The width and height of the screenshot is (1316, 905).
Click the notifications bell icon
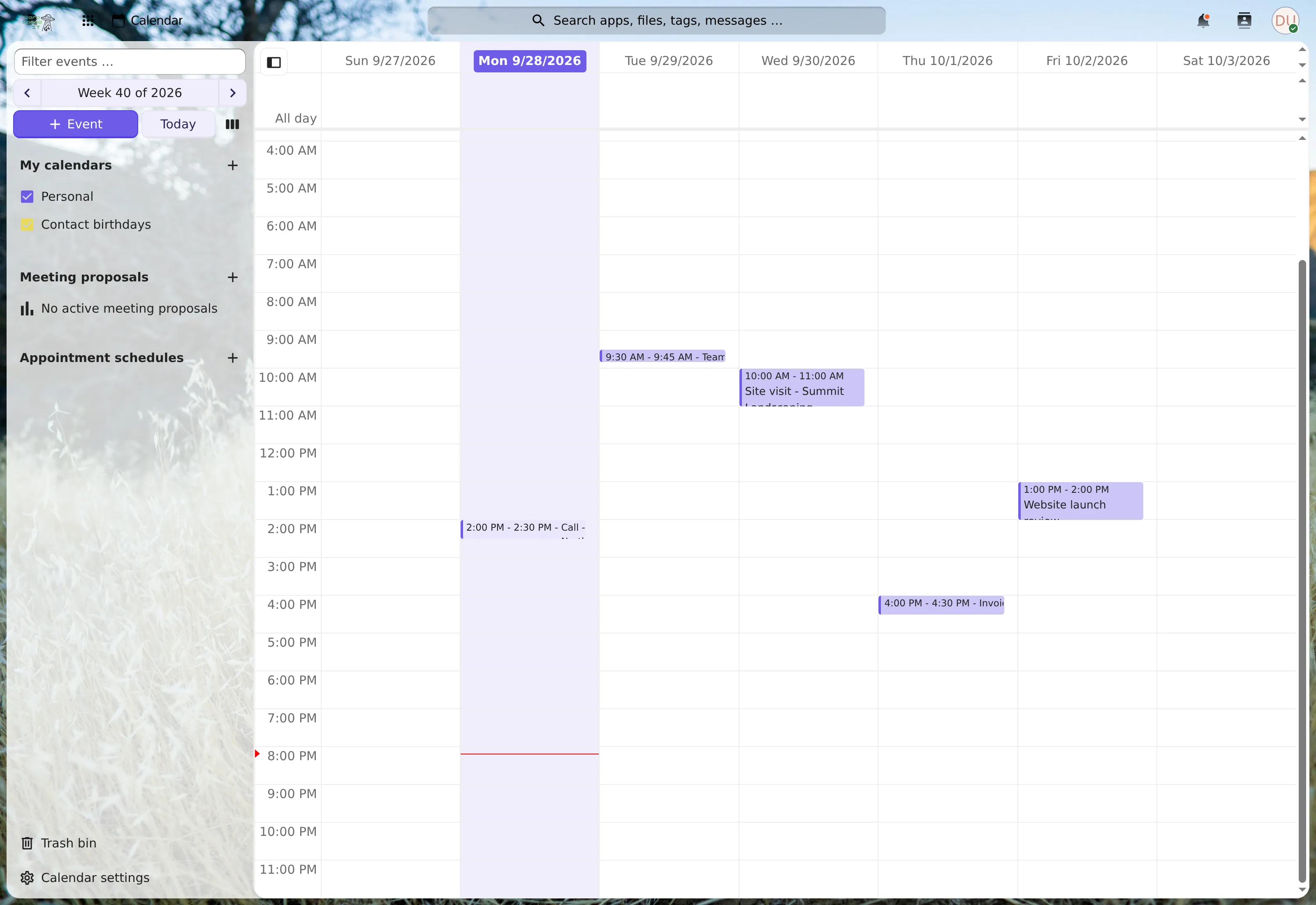coord(1202,21)
